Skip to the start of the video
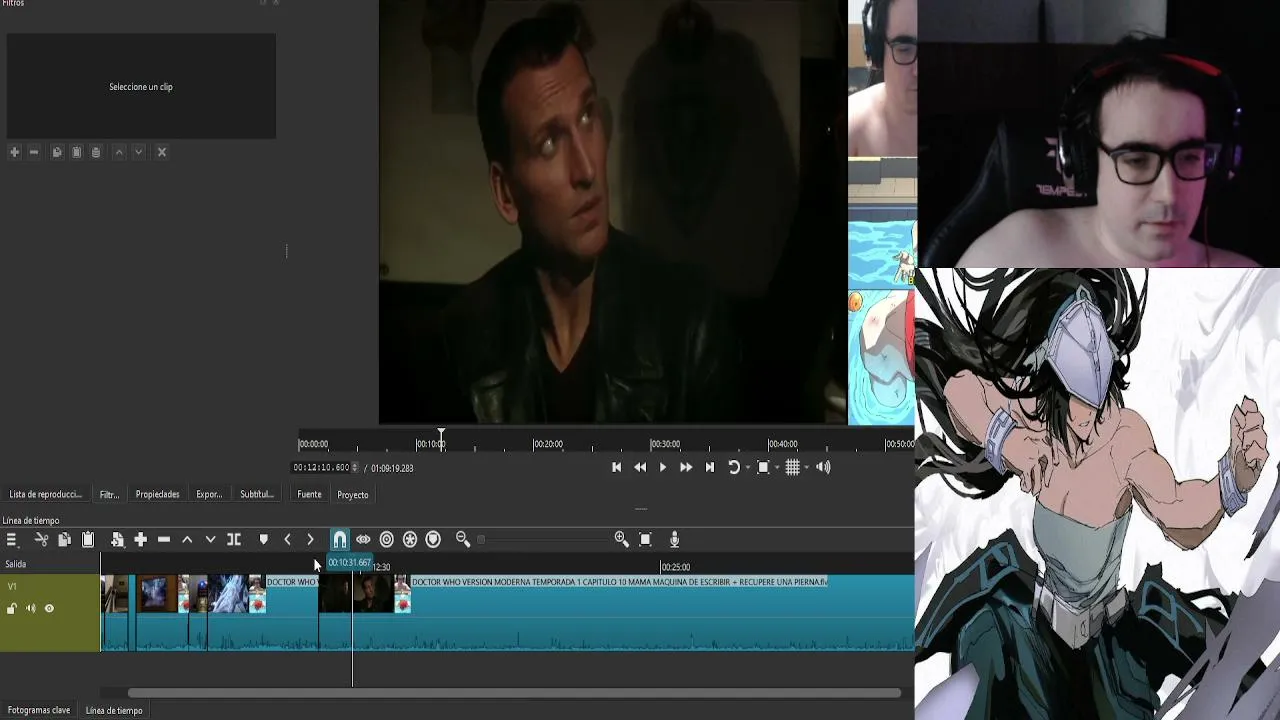This screenshot has height=720, width=1280. 616,467
